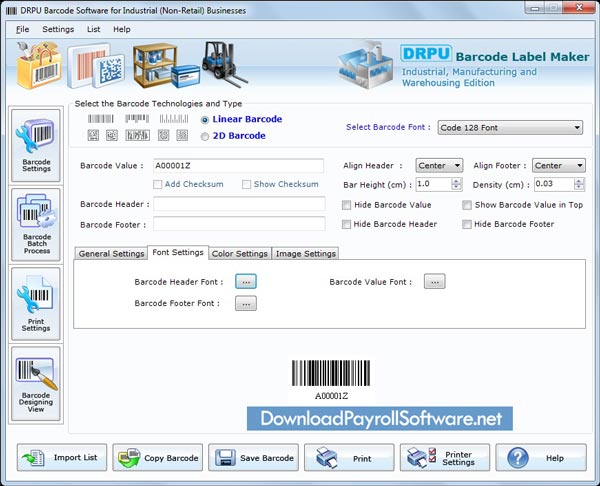Viewport: 600px width, 486px height.
Task: Click the barcode label cards banner icon
Action: [x=96, y=66]
